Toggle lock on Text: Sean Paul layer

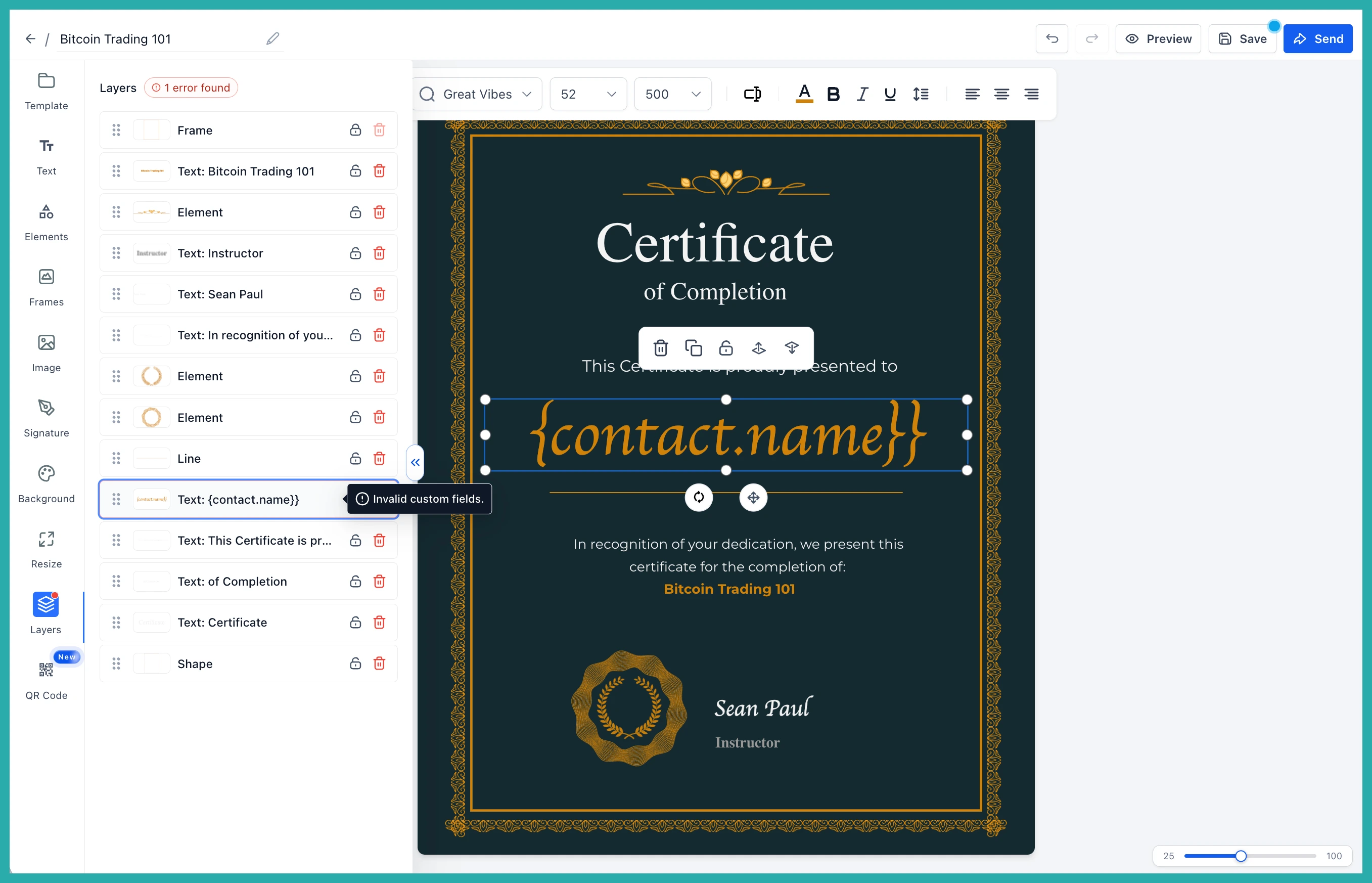[x=355, y=294]
